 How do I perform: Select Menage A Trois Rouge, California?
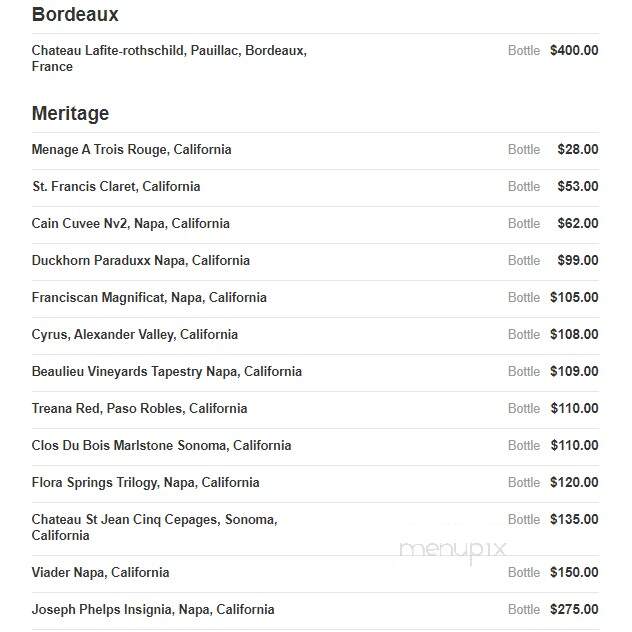[x=131, y=150]
